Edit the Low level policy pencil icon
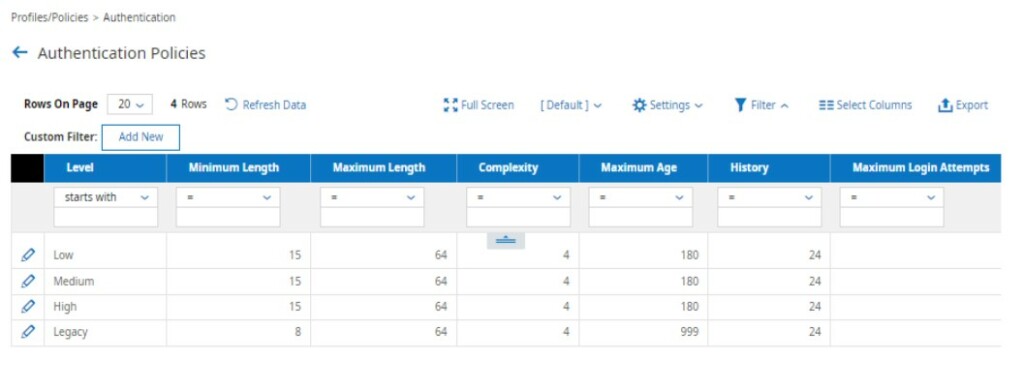The image size is (1024, 389). click(x=28, y=255)
